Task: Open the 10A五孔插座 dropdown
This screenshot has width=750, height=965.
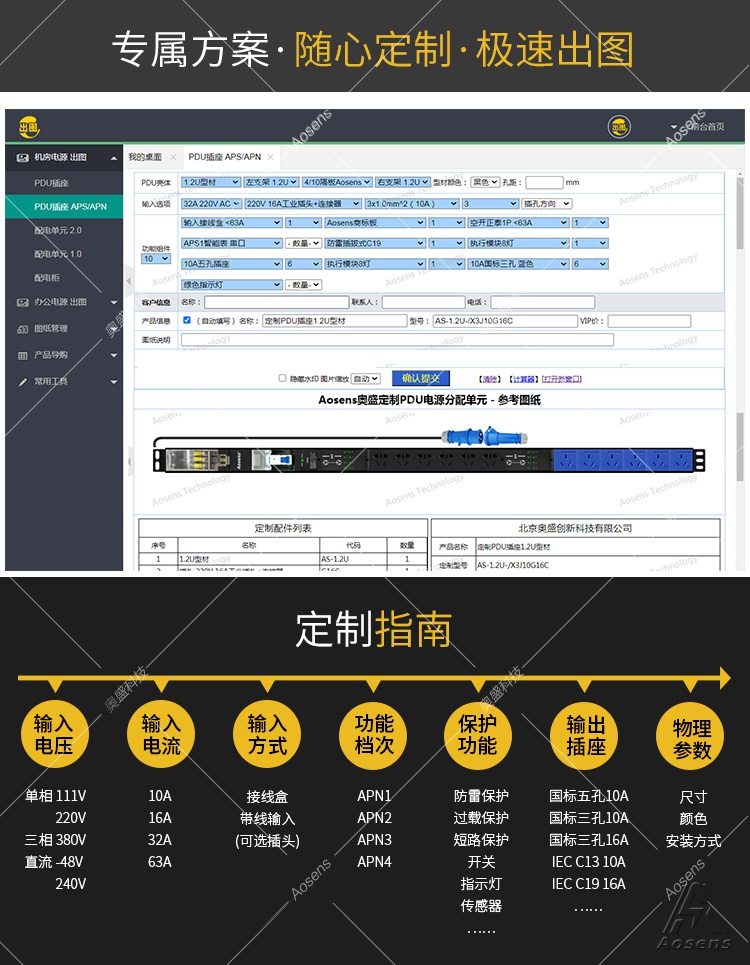Action: tap(231, 264)
